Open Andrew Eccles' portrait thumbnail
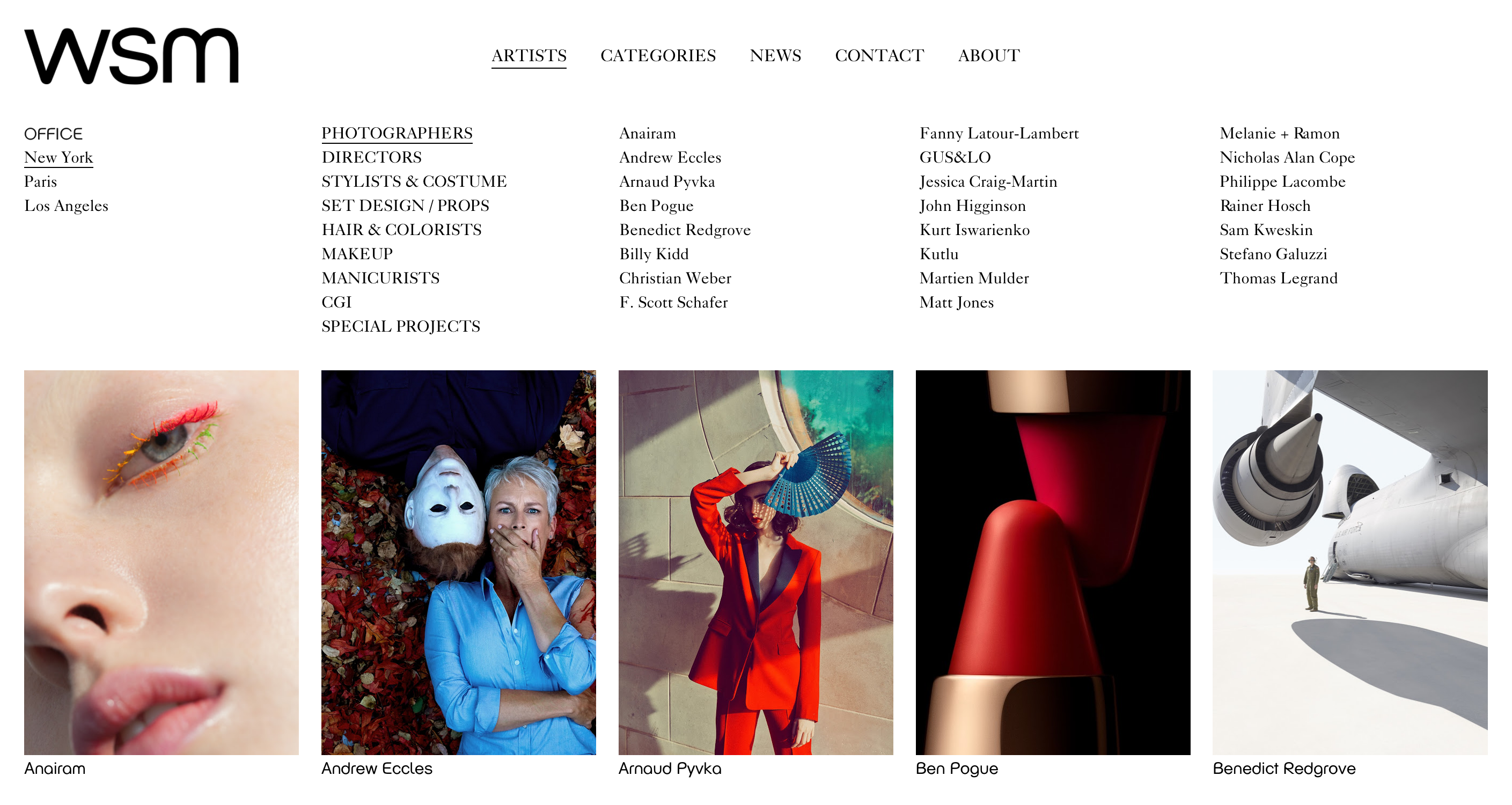Viewport: 1512px width, 805px height. 458,562
